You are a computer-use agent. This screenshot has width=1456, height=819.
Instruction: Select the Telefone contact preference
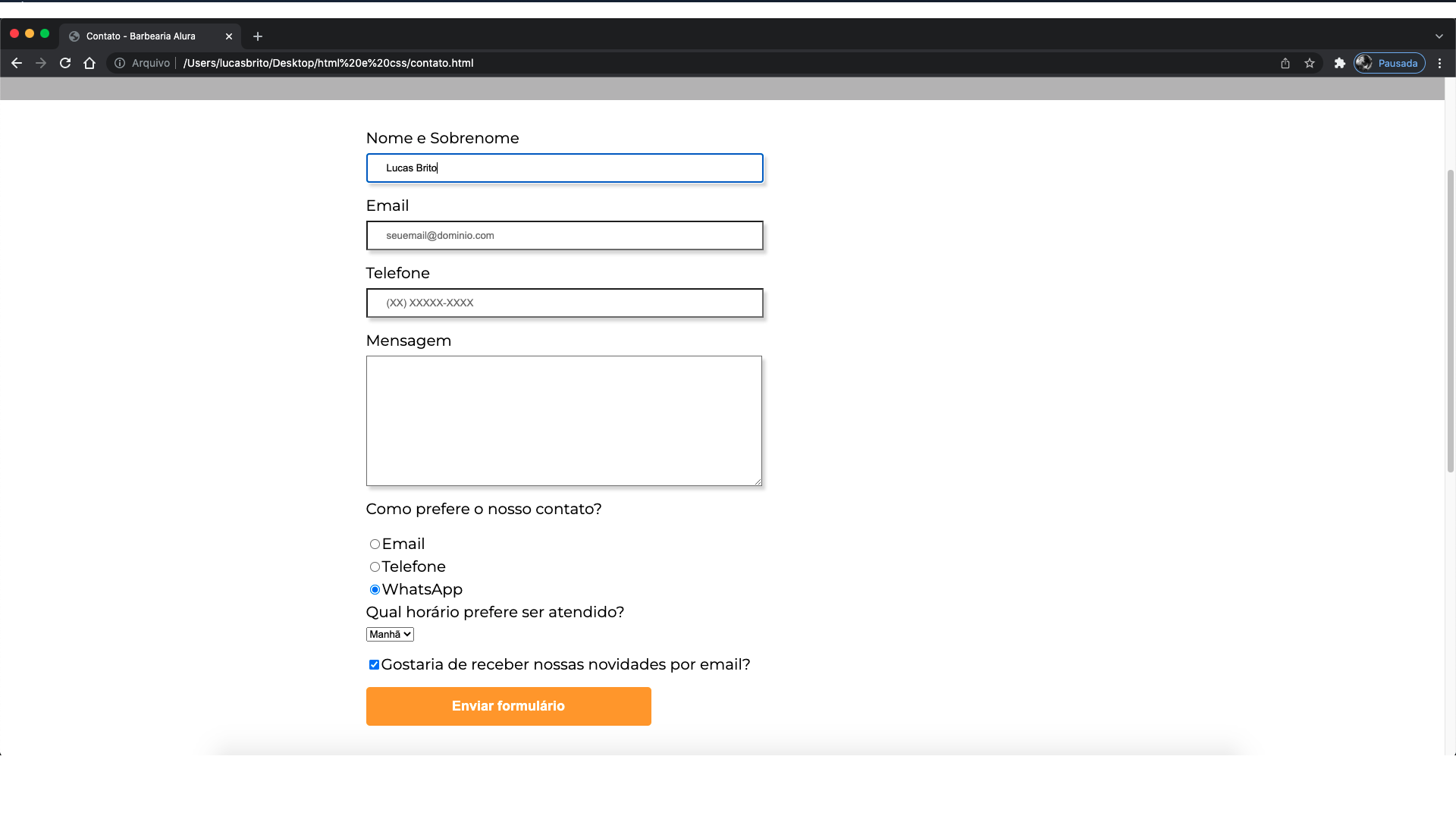pos(375,566)
